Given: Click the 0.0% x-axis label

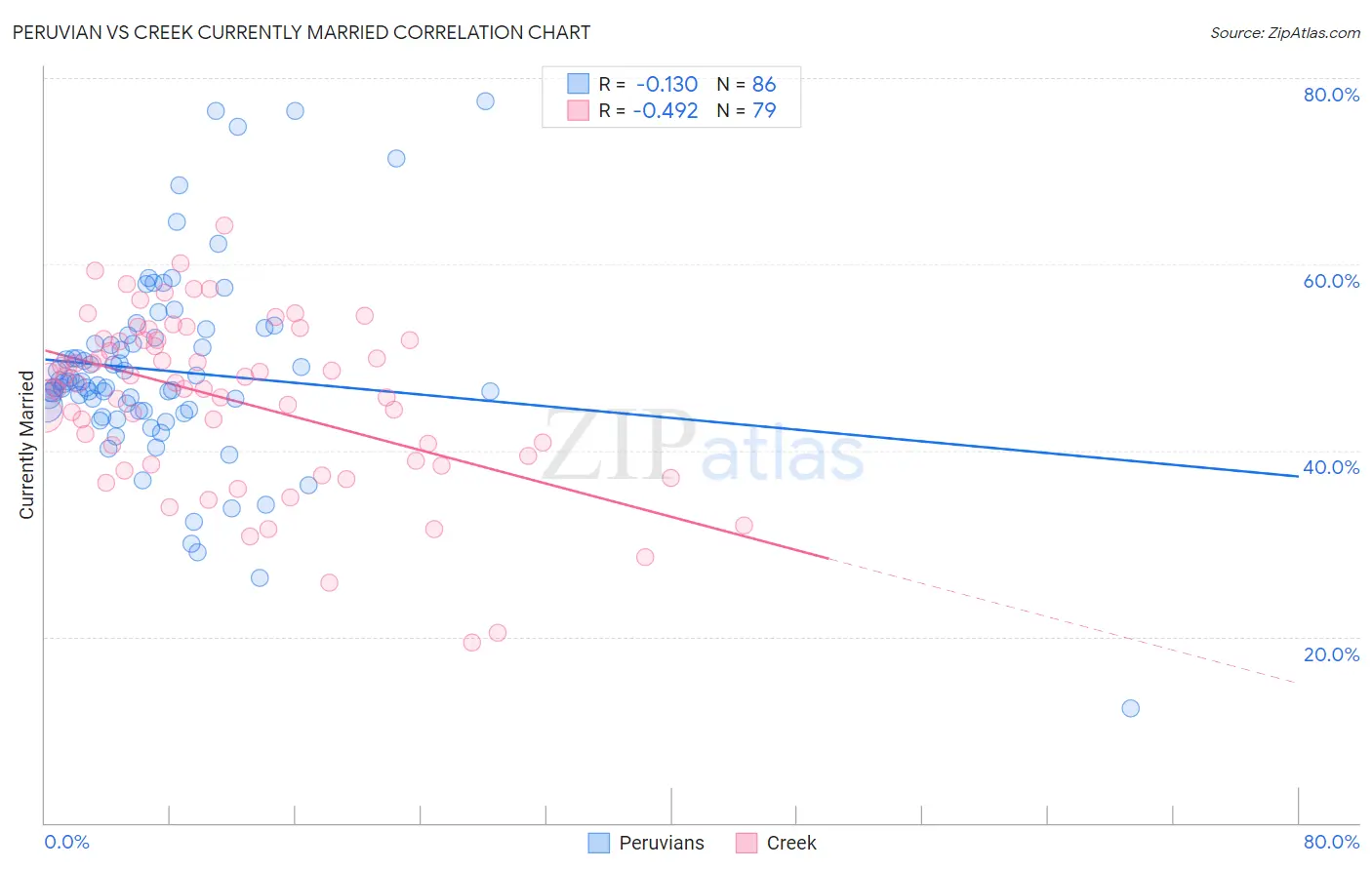Looking at the screenshot, I should point(66,842).
